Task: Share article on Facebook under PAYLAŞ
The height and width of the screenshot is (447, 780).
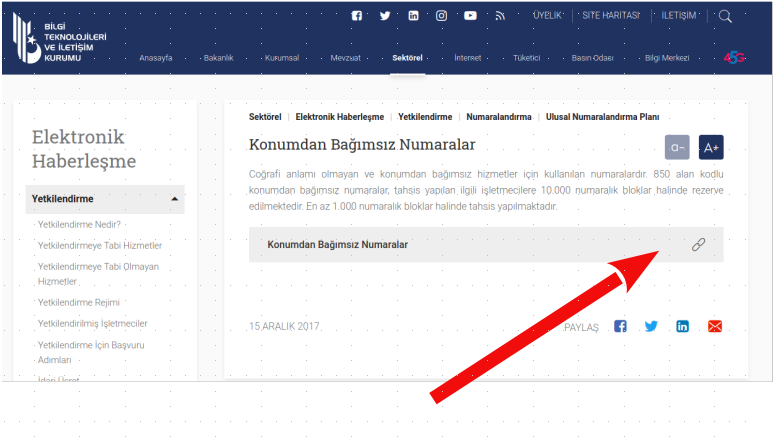Action: click(x=620, y=326)
